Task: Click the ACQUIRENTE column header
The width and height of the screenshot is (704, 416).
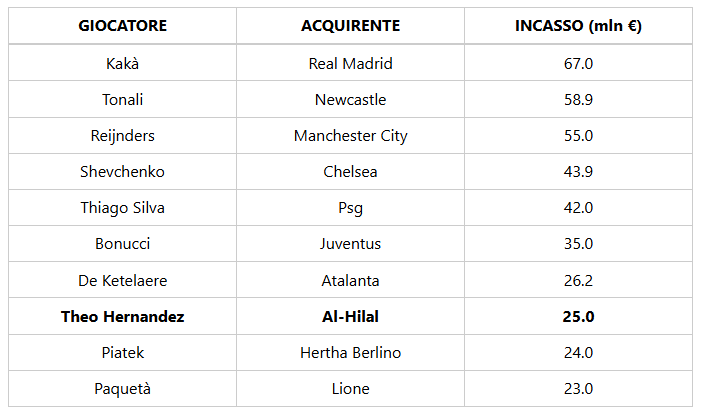Action: point(350,26)
